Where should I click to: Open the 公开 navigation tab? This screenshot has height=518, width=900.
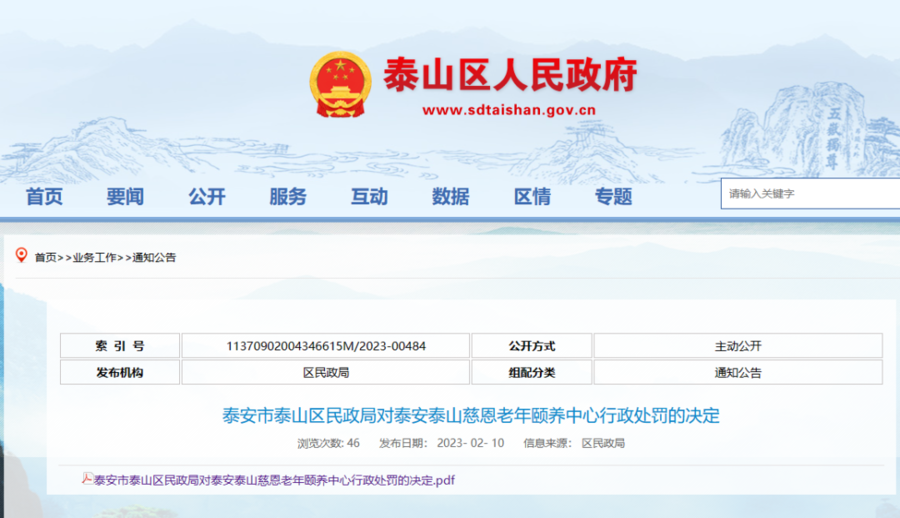pos(207,197)
